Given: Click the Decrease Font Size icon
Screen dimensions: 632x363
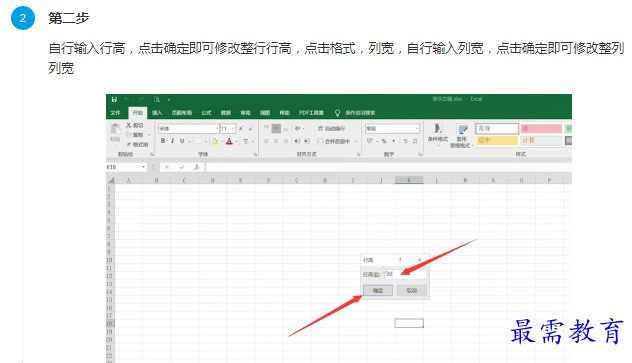Looking at the screenshot, I should 250,129.
